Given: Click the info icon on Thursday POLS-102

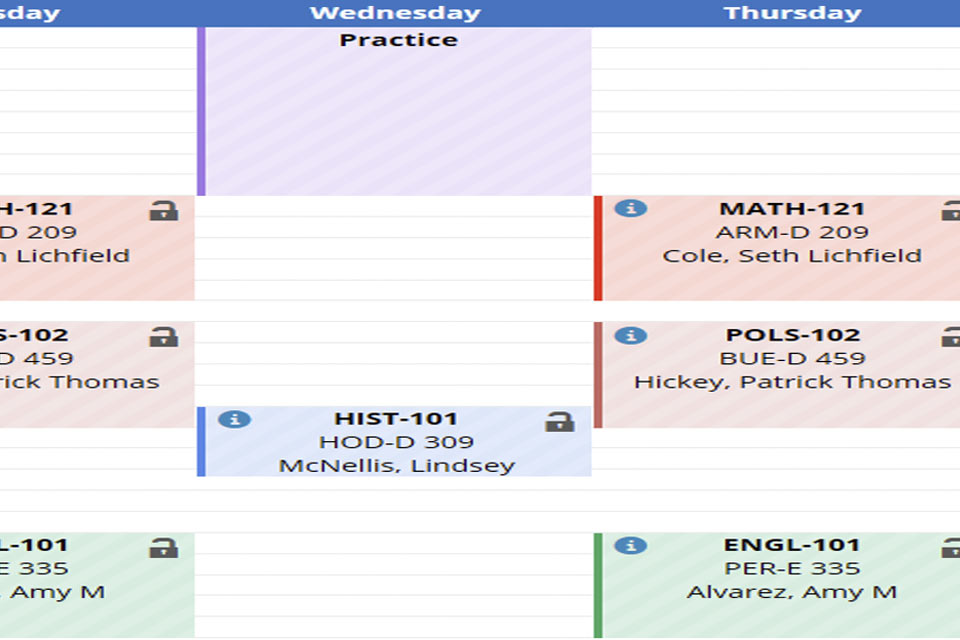Looking at the screenshot, I should [x=631, y=336].
